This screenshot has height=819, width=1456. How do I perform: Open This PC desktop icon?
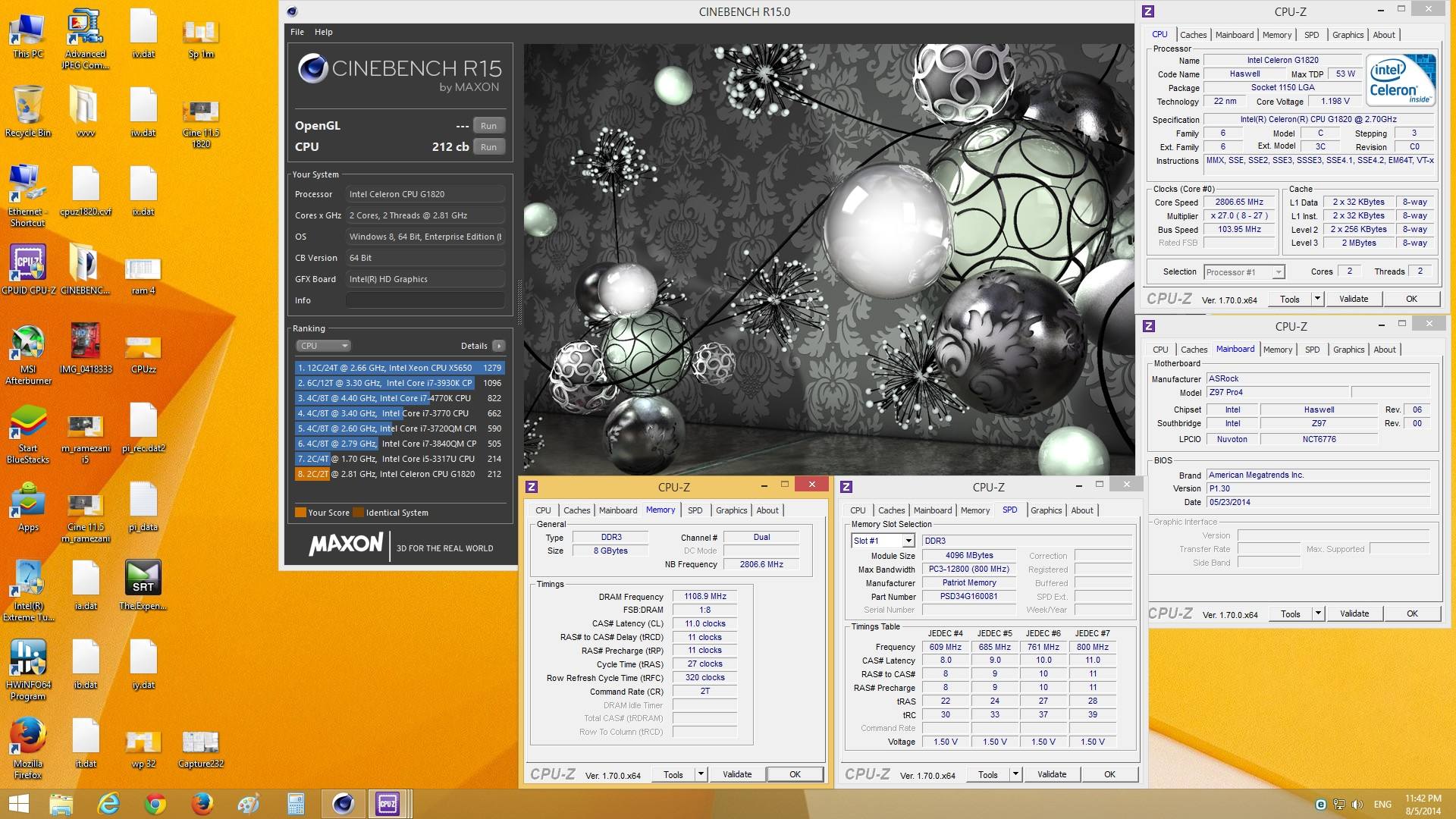(x=28, y=35)
